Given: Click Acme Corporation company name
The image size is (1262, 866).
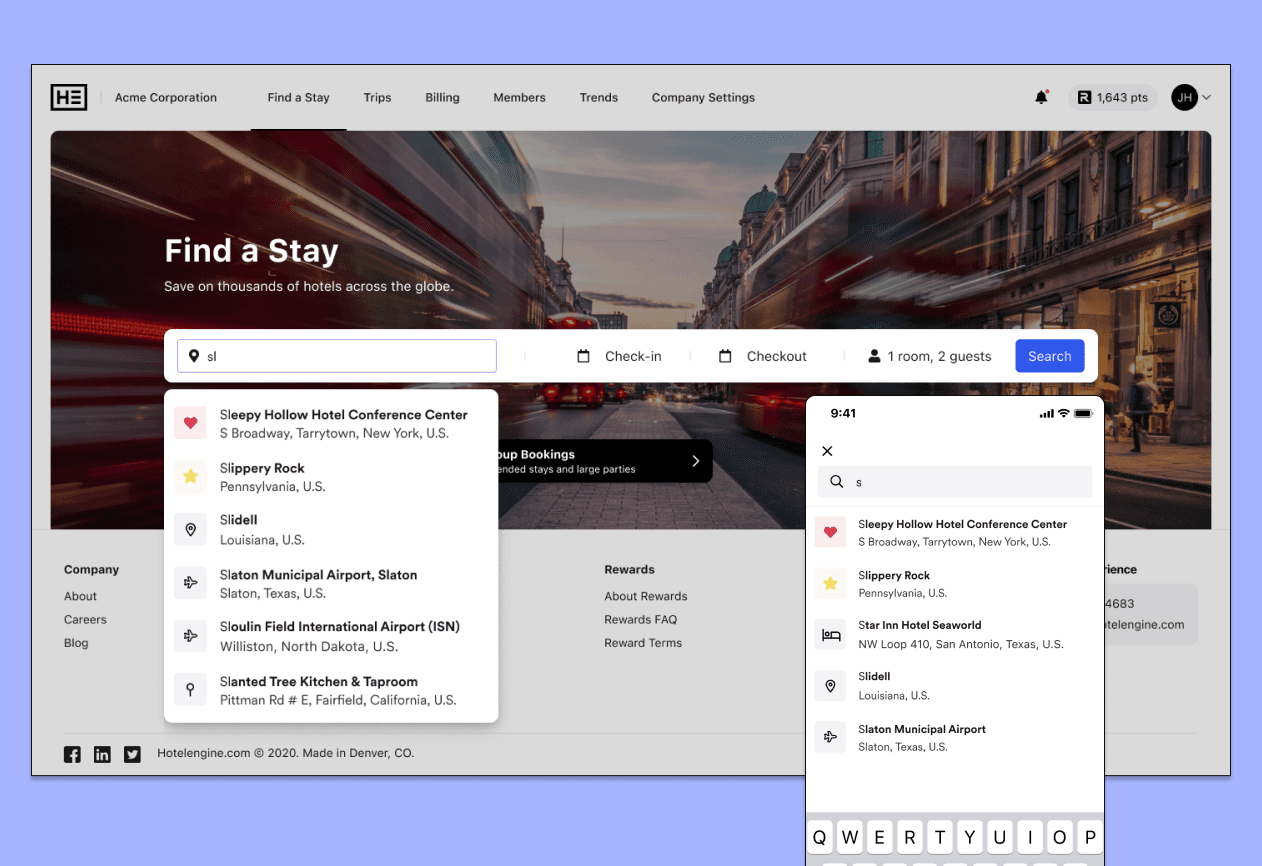Looking at the screenshot, I should click(x=166, y=98).
